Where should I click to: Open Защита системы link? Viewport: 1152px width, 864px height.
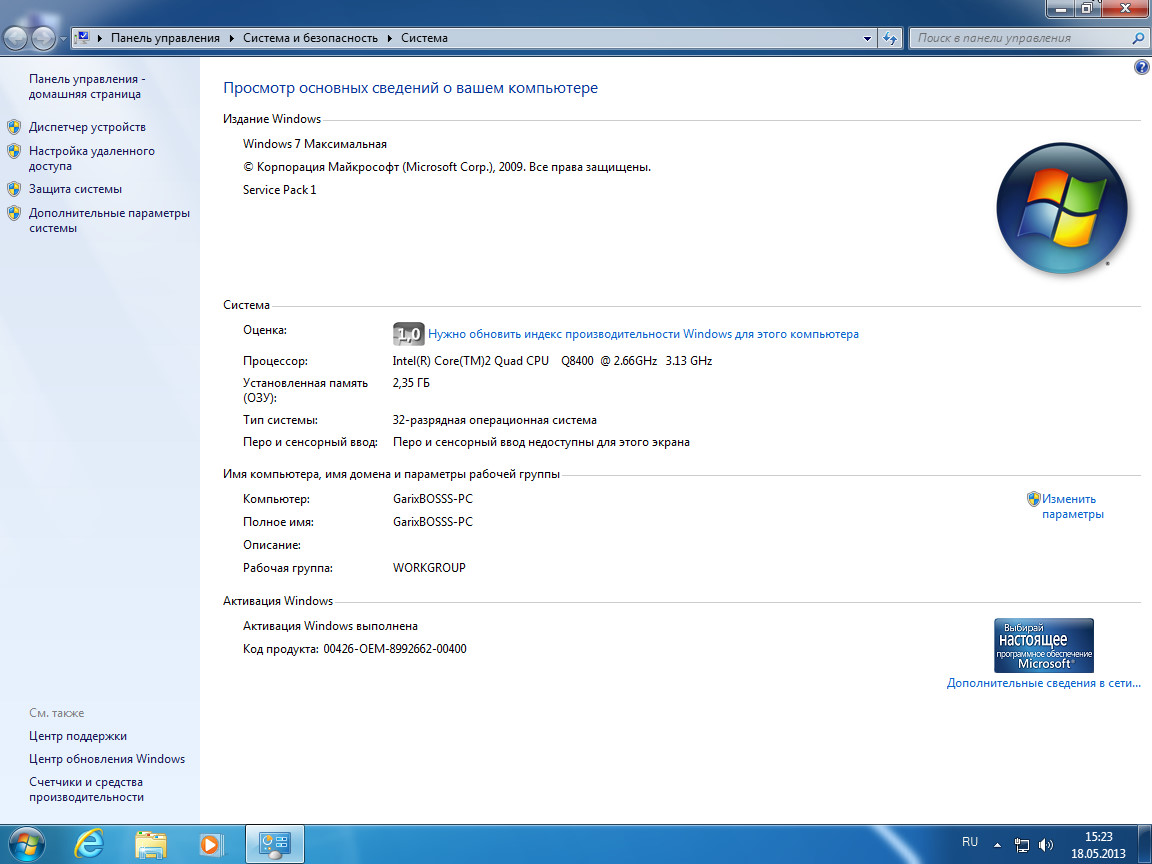point(75,189)
